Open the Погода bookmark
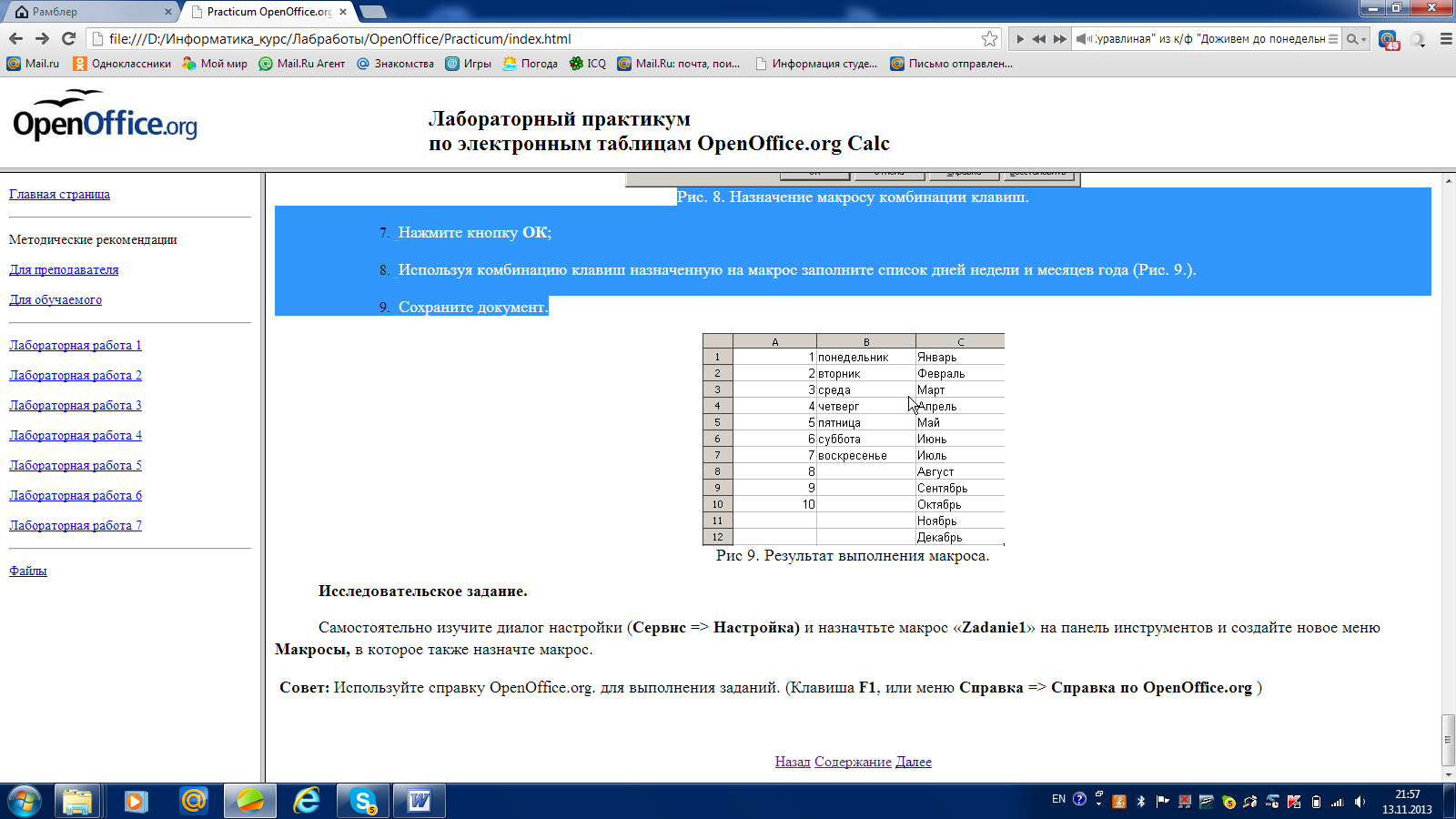Viewport: 1456px width, 819px height. coord(530,63)
